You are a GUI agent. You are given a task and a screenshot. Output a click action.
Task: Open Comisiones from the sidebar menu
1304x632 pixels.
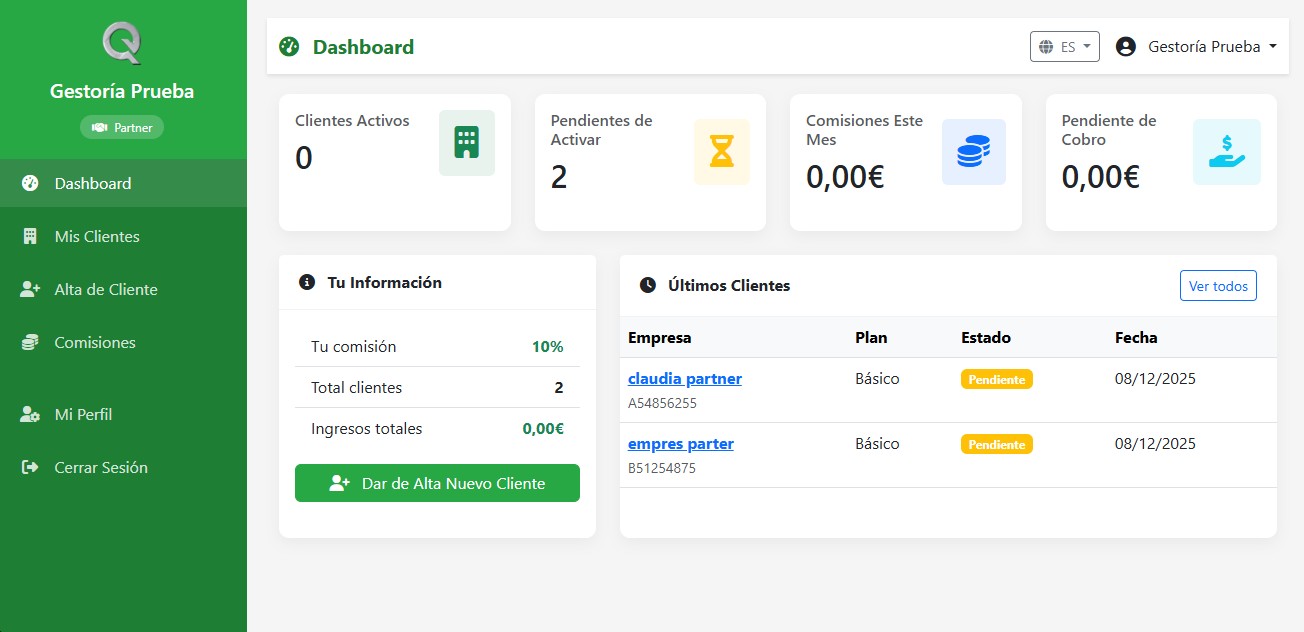point(95,342)
